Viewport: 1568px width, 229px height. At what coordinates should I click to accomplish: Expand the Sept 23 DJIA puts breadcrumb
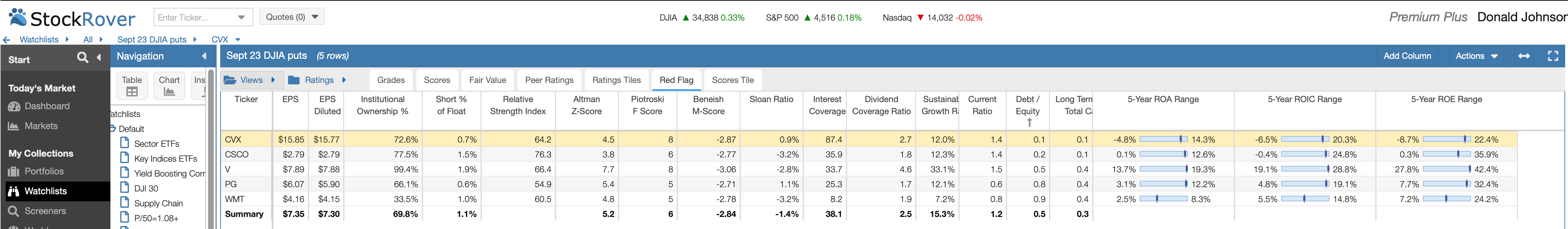[195, 40]
